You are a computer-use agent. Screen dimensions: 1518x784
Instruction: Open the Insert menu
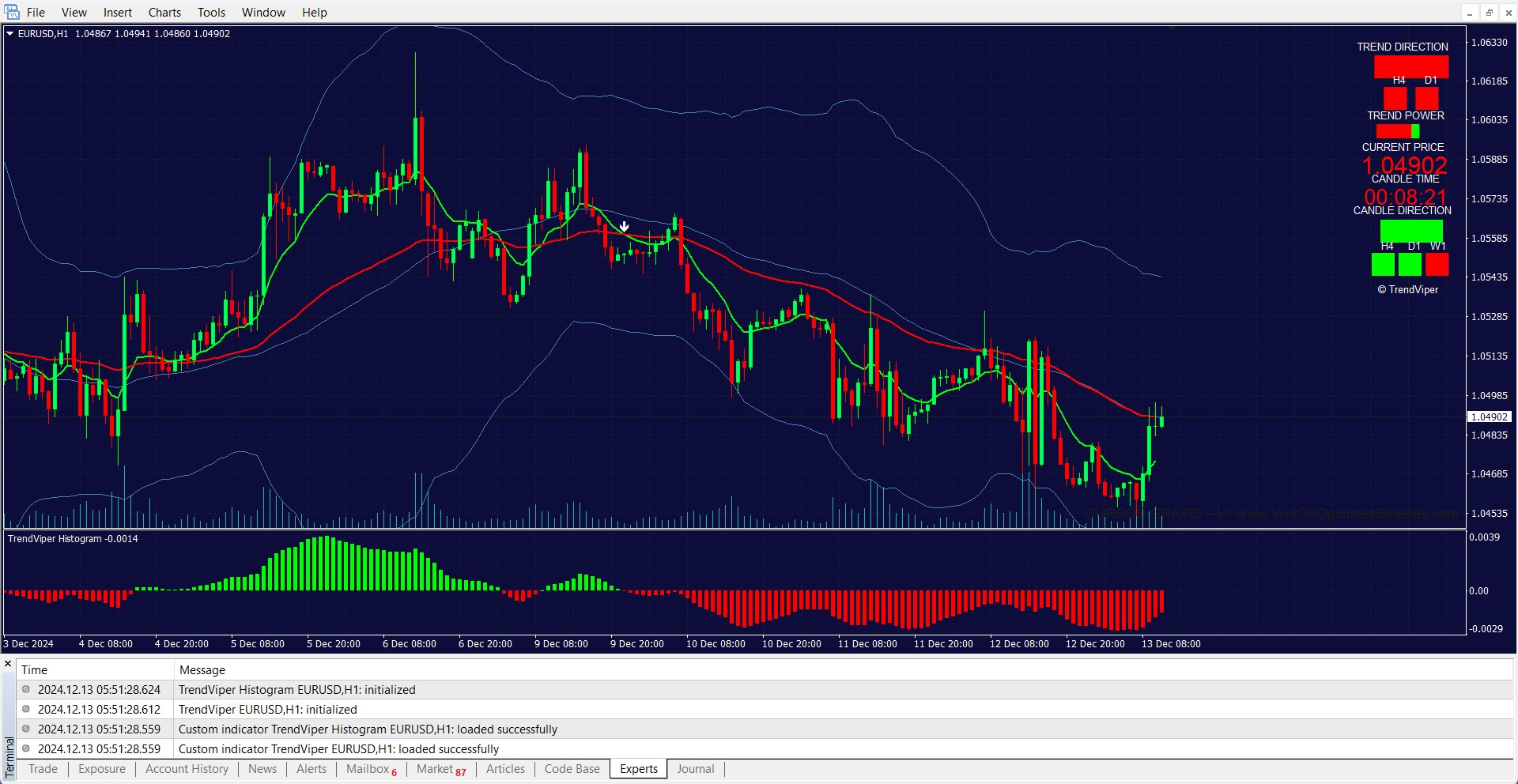(x=118, y=12)
